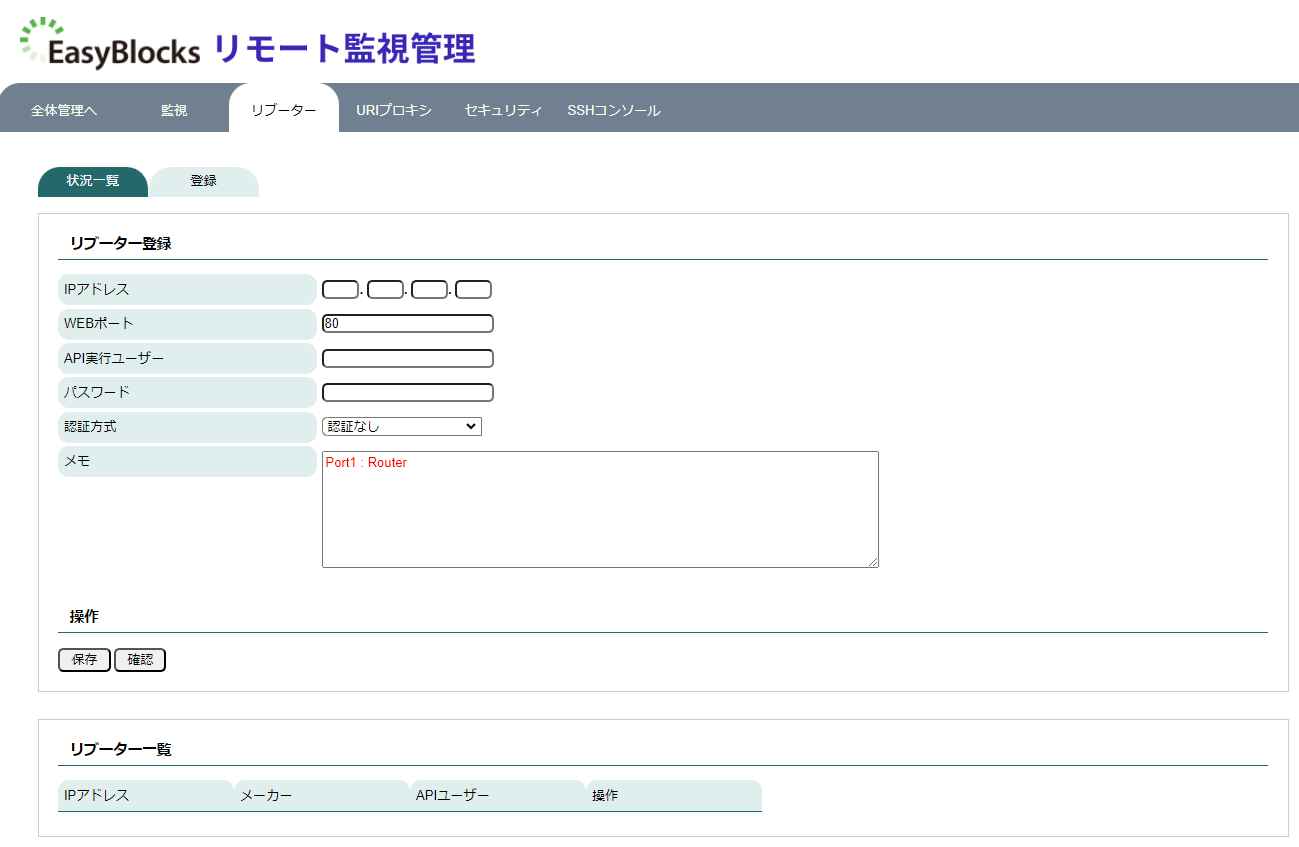This screenshot has width=1299, height=847.
Task: Click the メモ textarea resize handle
Action: click(873, 562)
